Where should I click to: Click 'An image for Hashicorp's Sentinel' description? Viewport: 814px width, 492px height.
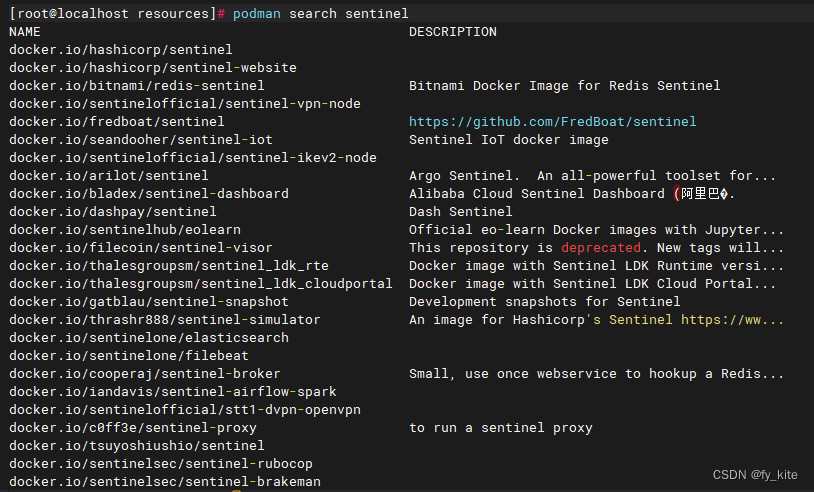coord(596,320)
